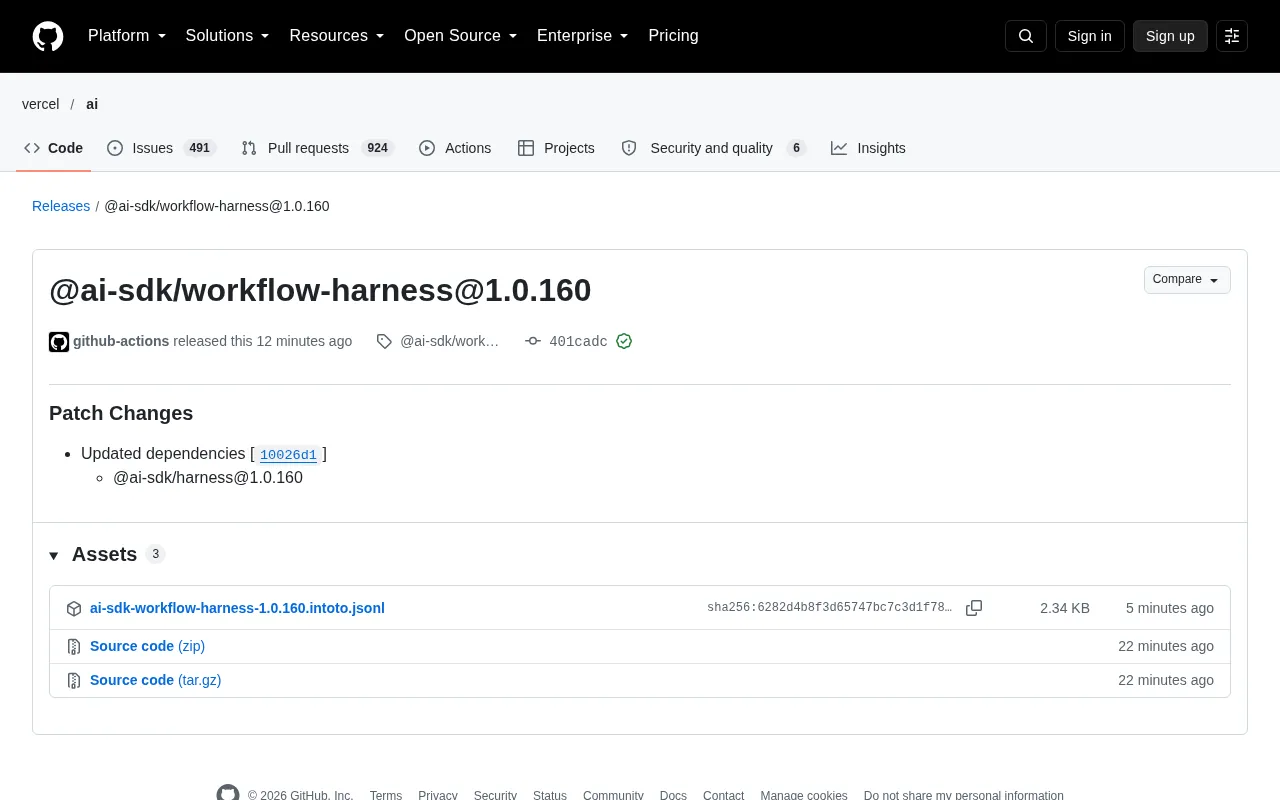Click the footer GitHub mark icon

228,795
